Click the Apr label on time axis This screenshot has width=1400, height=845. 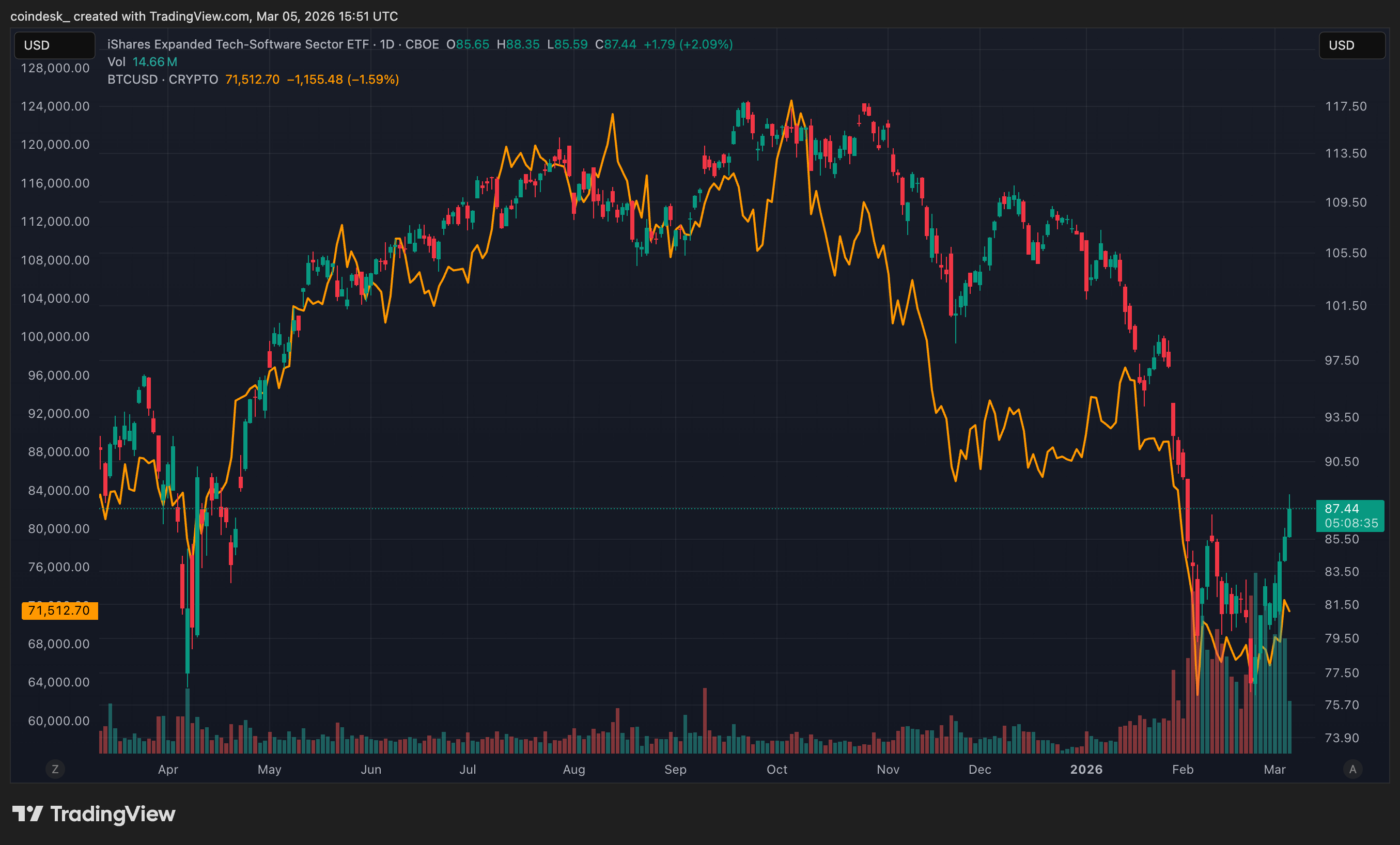(x=167, y=769)
